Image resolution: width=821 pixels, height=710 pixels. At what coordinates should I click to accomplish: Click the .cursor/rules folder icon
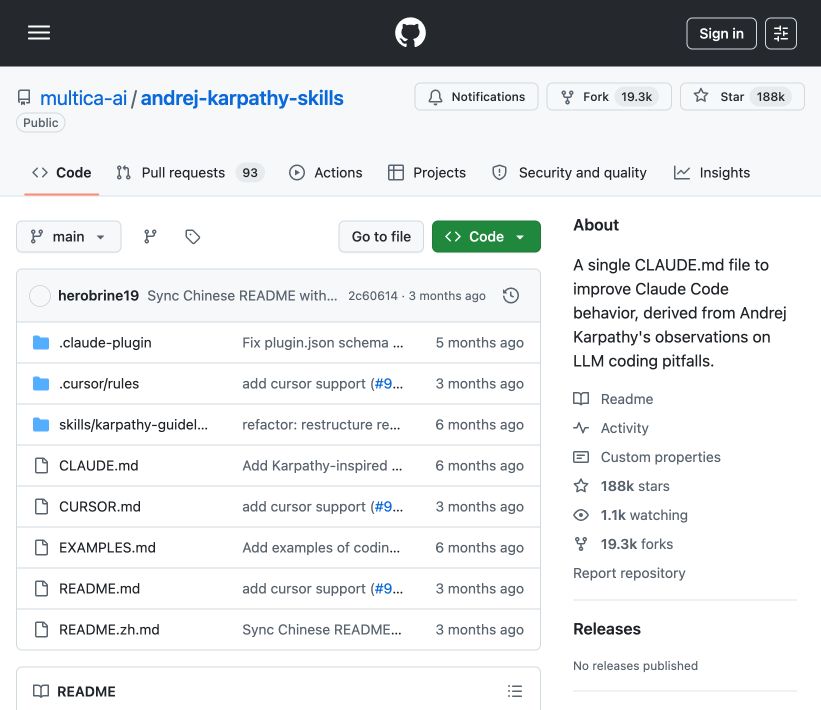pyautogui.click(x=41, y=384)
